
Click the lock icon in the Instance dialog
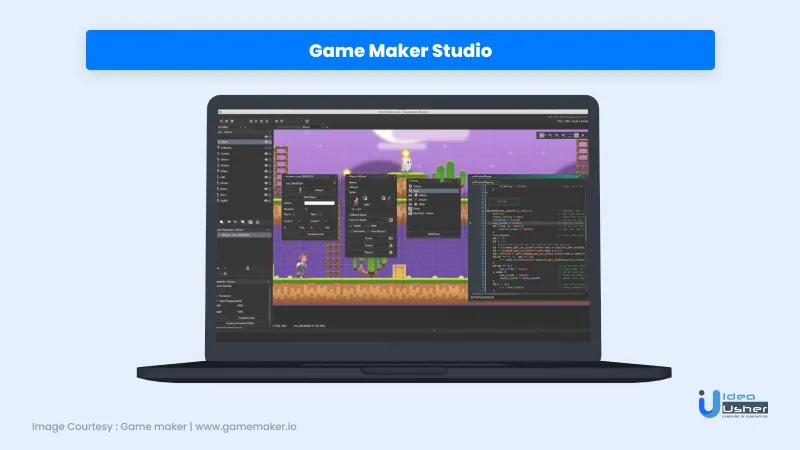(335, 182)
